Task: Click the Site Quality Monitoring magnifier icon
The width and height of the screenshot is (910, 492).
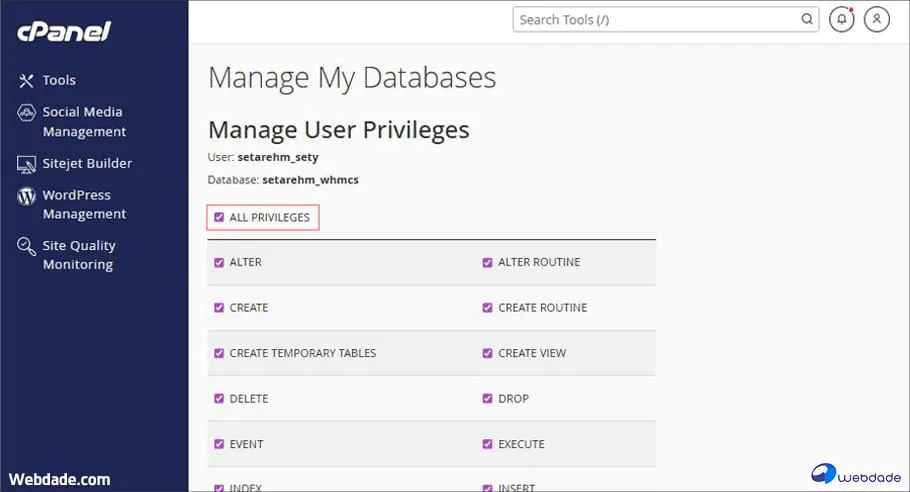Action: coord(27,246)
